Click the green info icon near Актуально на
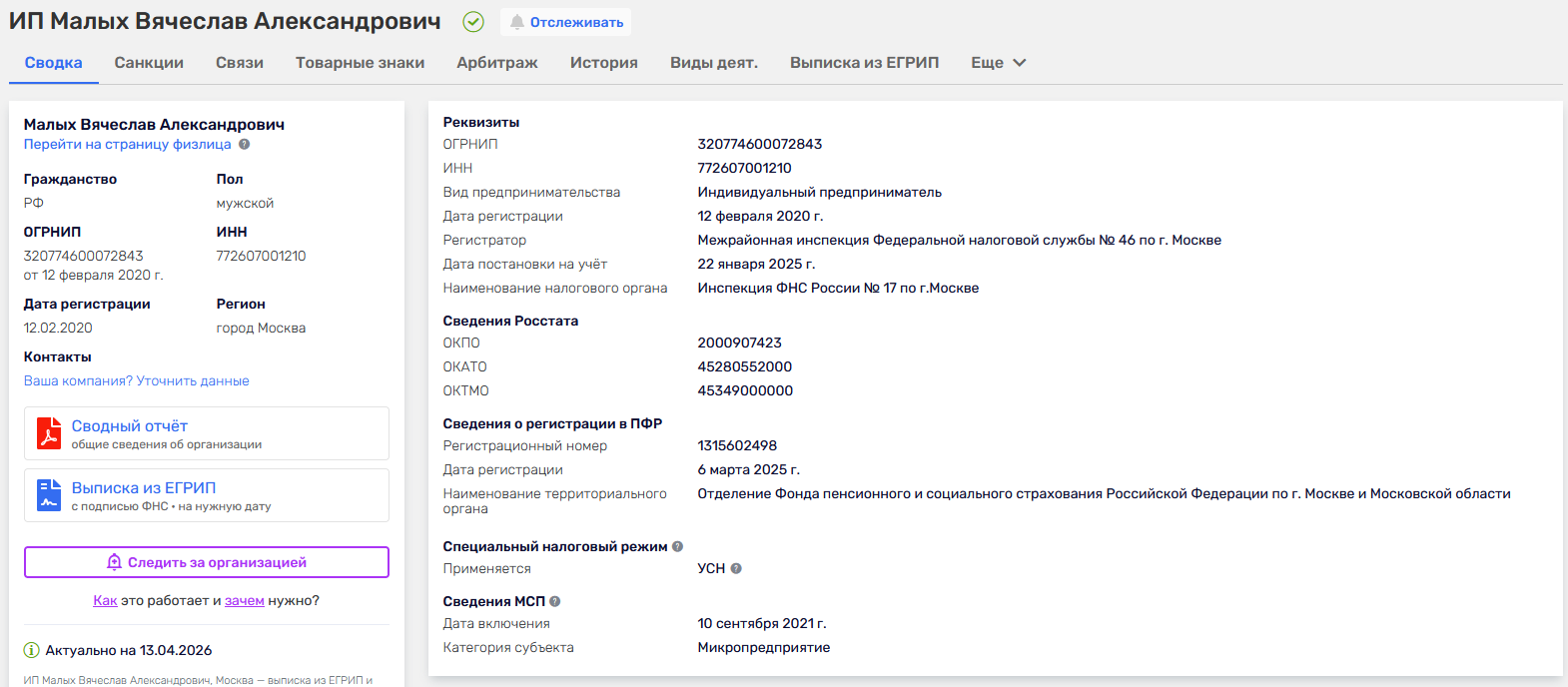This screenshot has width=1568, height=687. [x=31, y=650]
